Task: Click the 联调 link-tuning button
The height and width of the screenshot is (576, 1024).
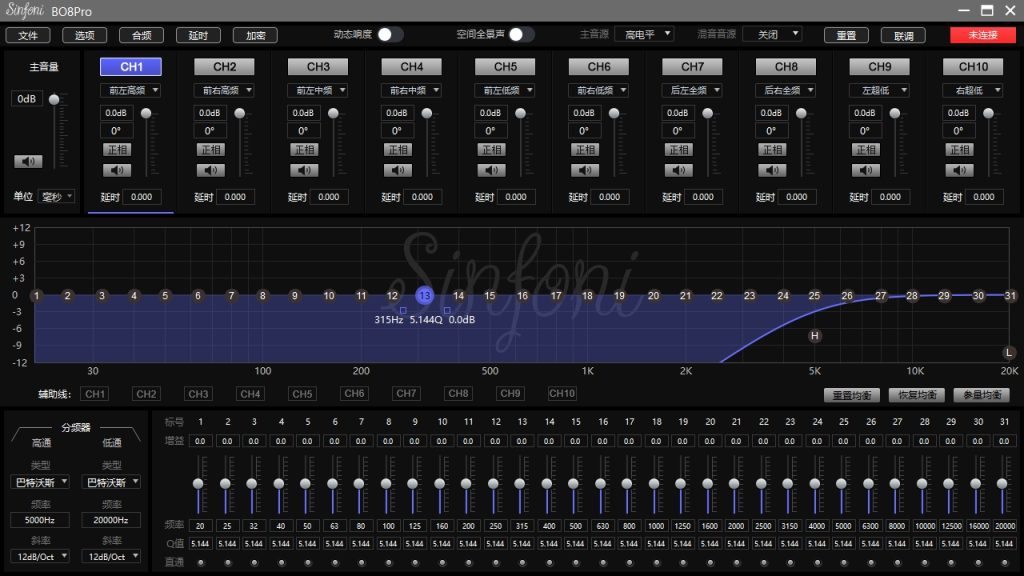Action: [x=903, y=35]
